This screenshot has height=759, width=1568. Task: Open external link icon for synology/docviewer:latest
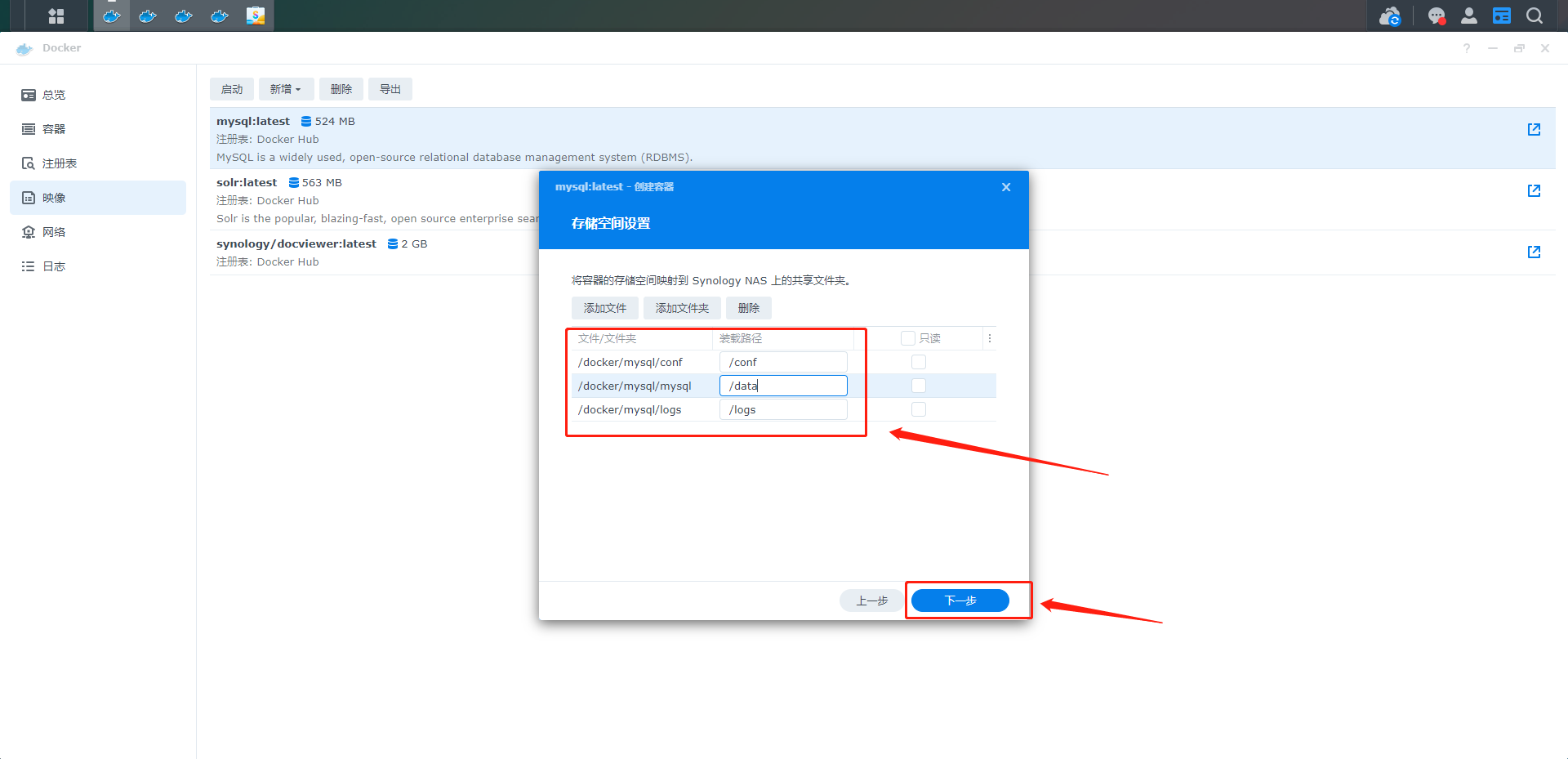[1534, 252]
